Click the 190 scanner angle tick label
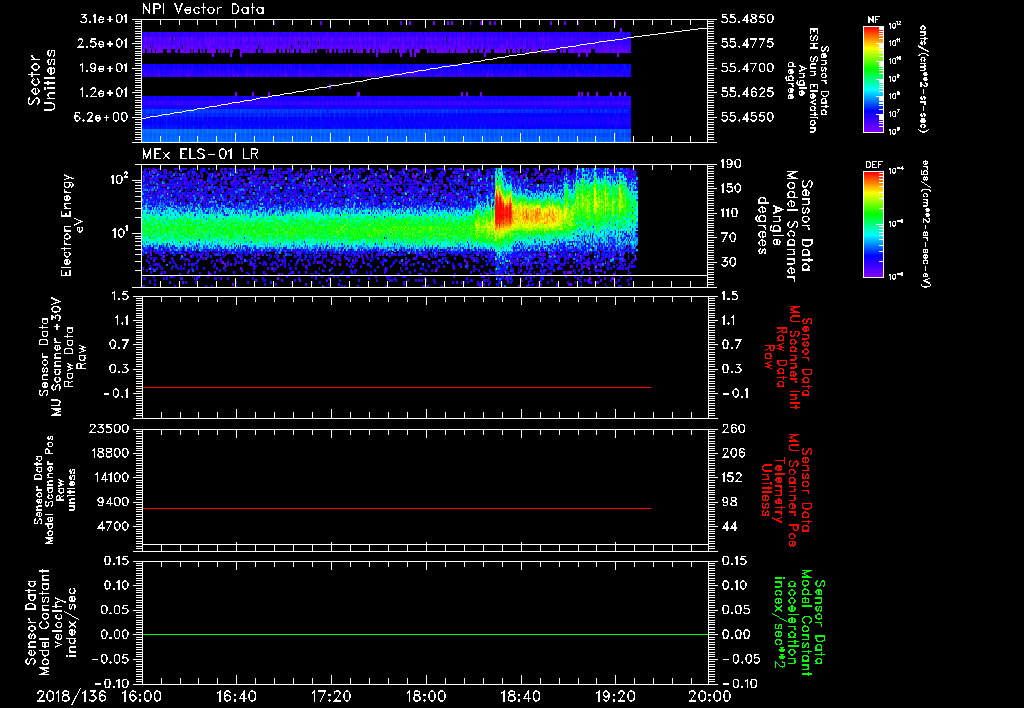Viewport: 1024px width, 708px height. click(732, 164)
